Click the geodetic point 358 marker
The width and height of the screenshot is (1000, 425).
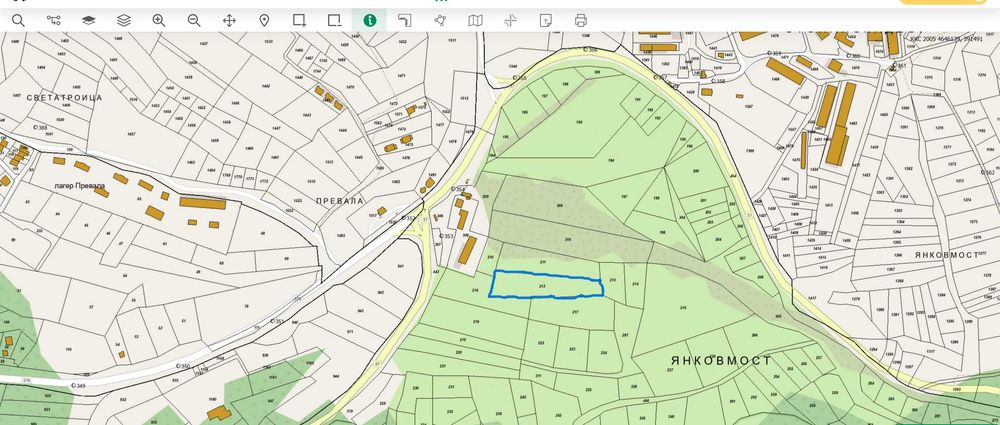718,81
